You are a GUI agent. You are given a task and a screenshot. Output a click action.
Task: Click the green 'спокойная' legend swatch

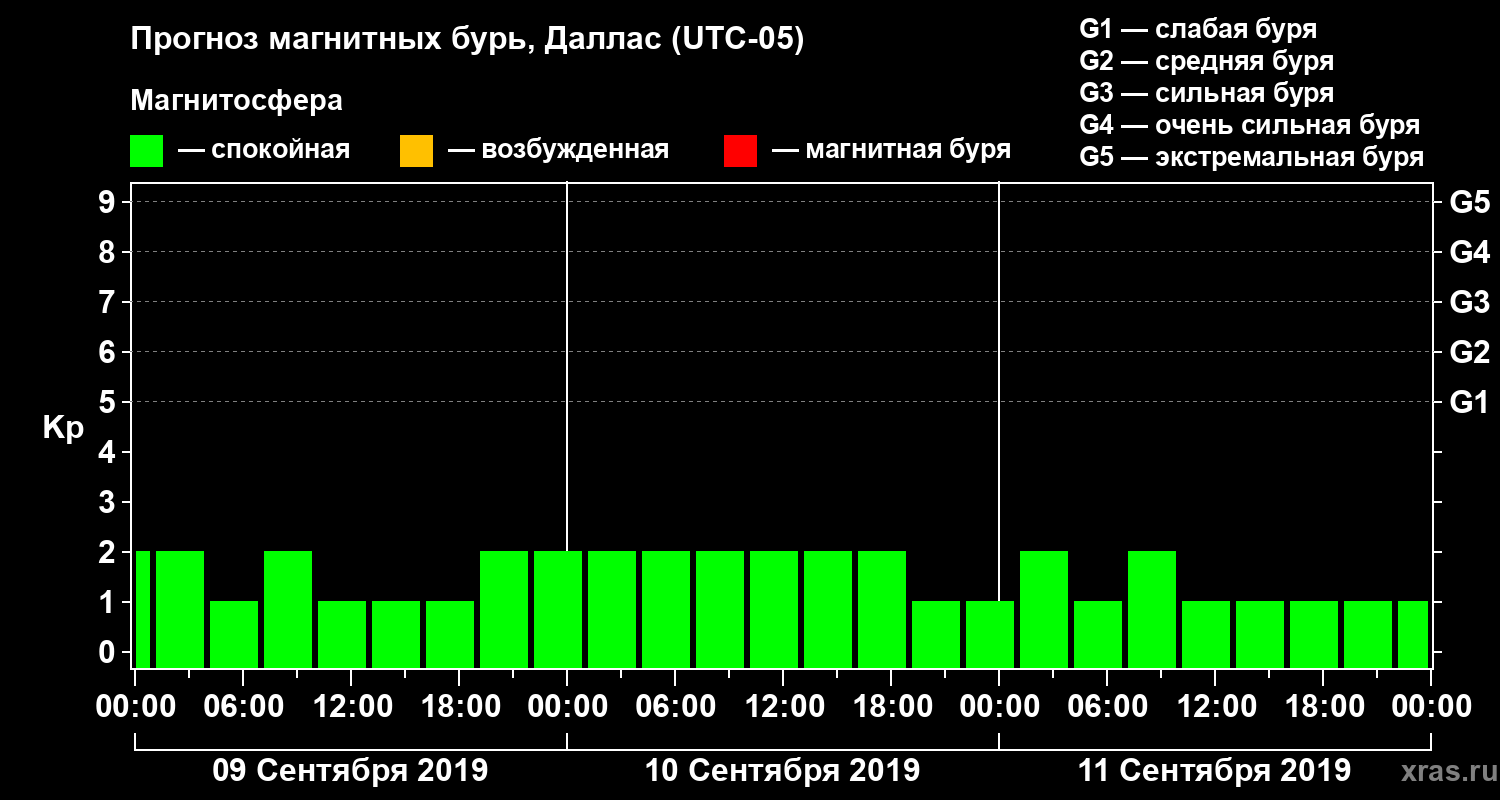tap(146, 151)
